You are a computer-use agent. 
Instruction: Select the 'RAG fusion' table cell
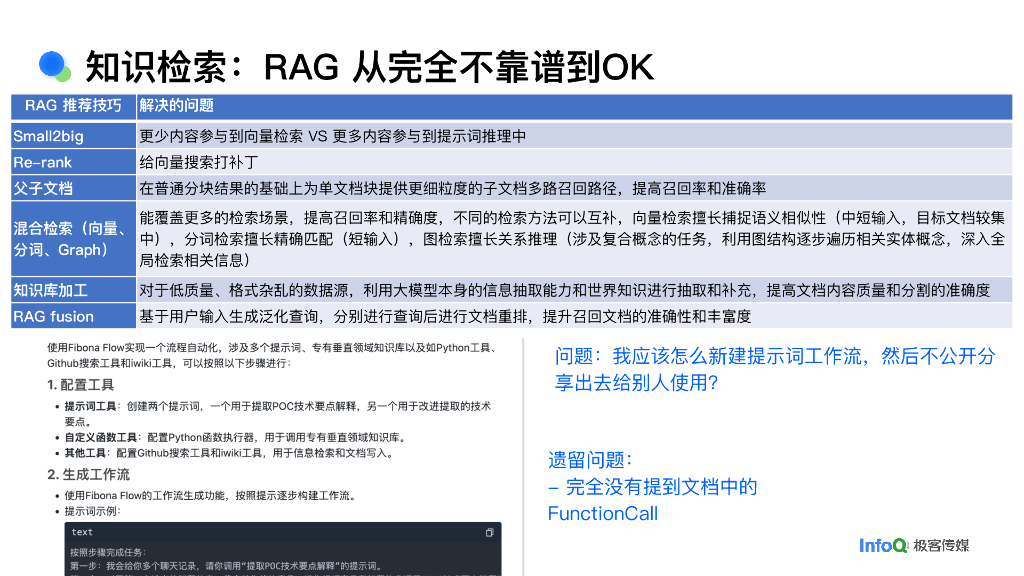tap(73, 316)
